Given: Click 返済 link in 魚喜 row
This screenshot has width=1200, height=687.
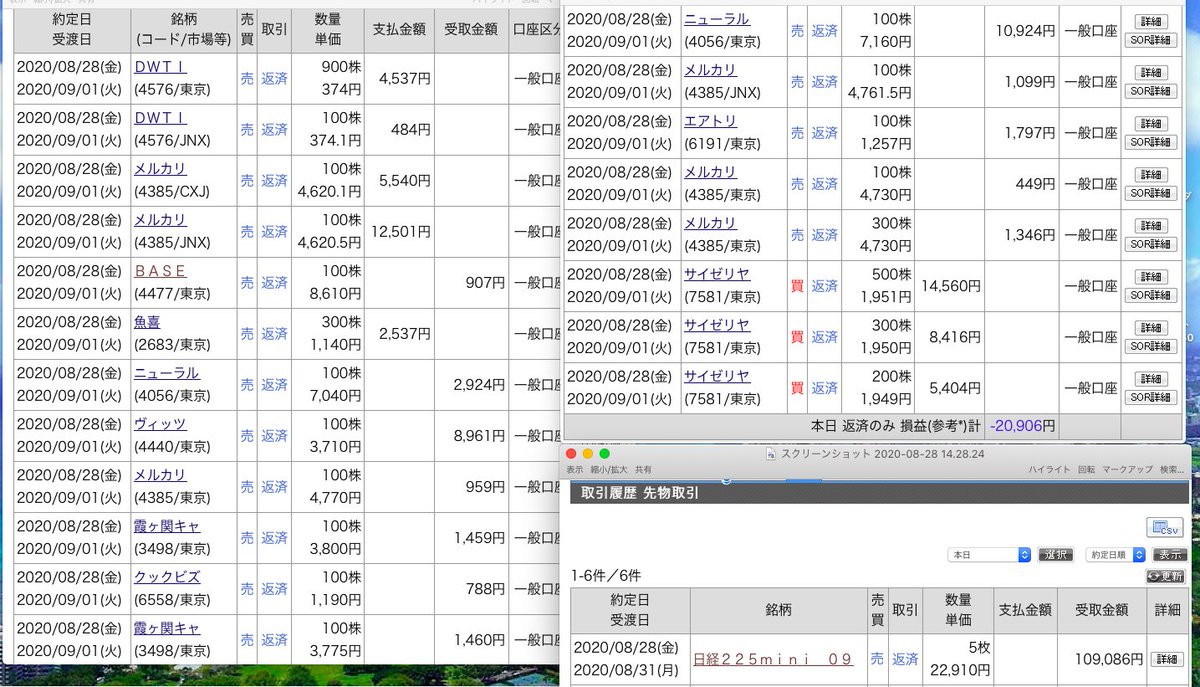Looking at the screenshot, I should [274, 334].
